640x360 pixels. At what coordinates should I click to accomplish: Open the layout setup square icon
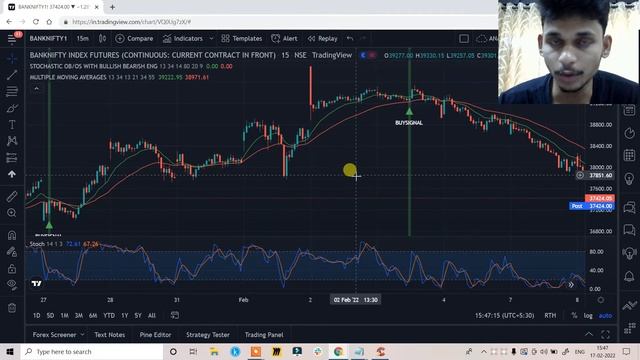464,38
